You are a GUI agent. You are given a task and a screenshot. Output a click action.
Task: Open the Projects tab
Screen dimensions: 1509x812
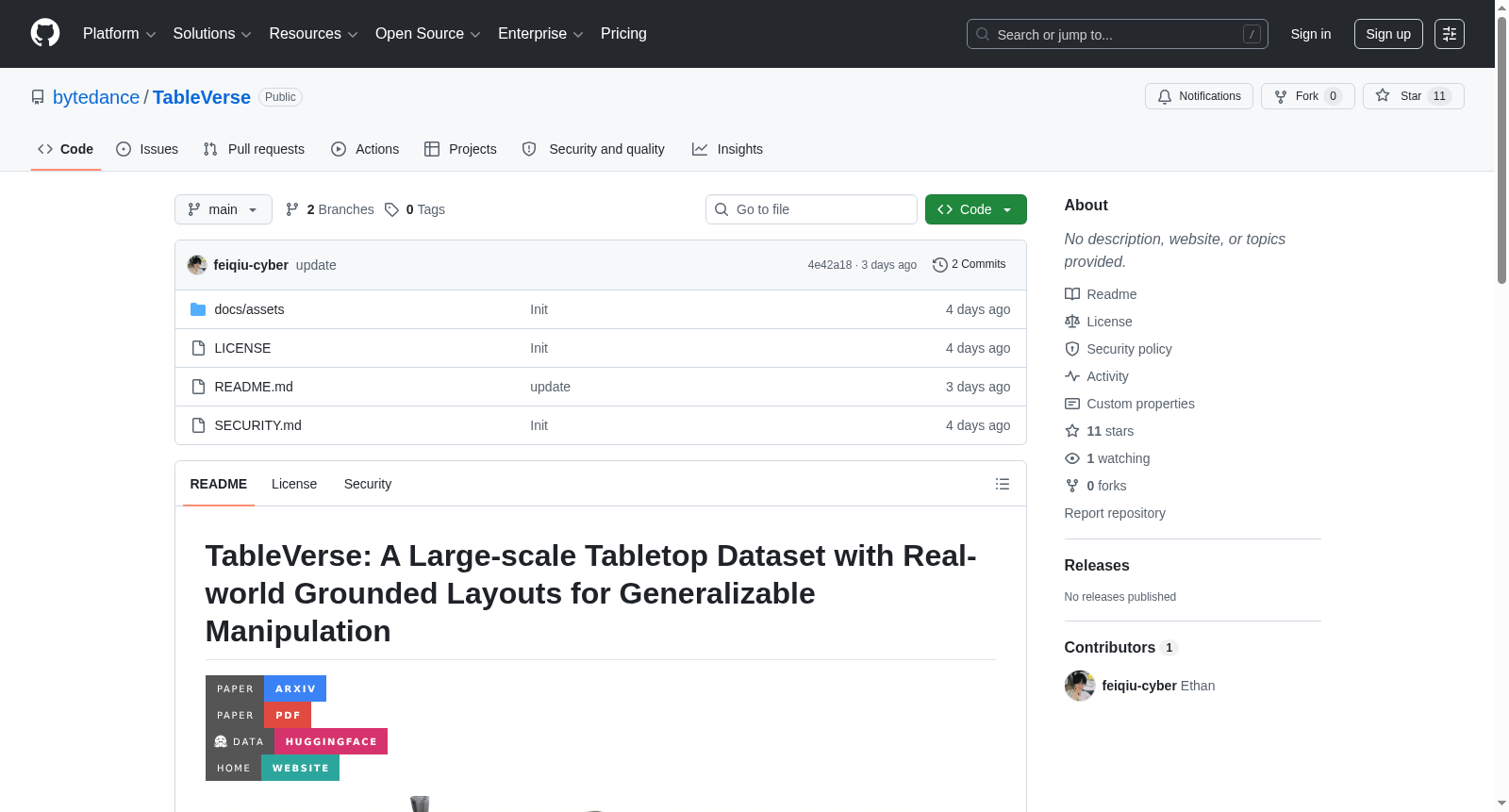point(460,149)
